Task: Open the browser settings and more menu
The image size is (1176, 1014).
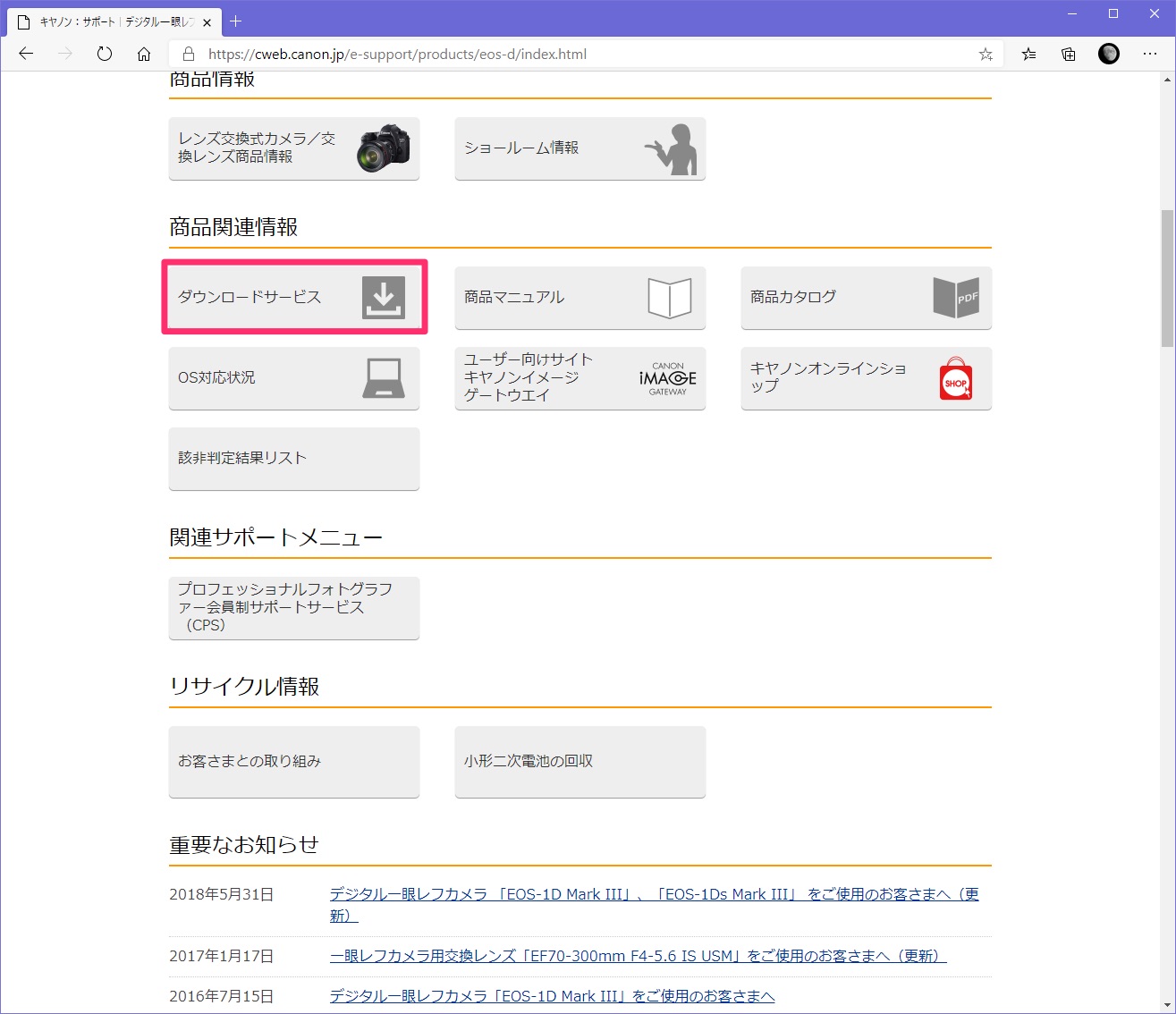Action: click(1150, 54)
